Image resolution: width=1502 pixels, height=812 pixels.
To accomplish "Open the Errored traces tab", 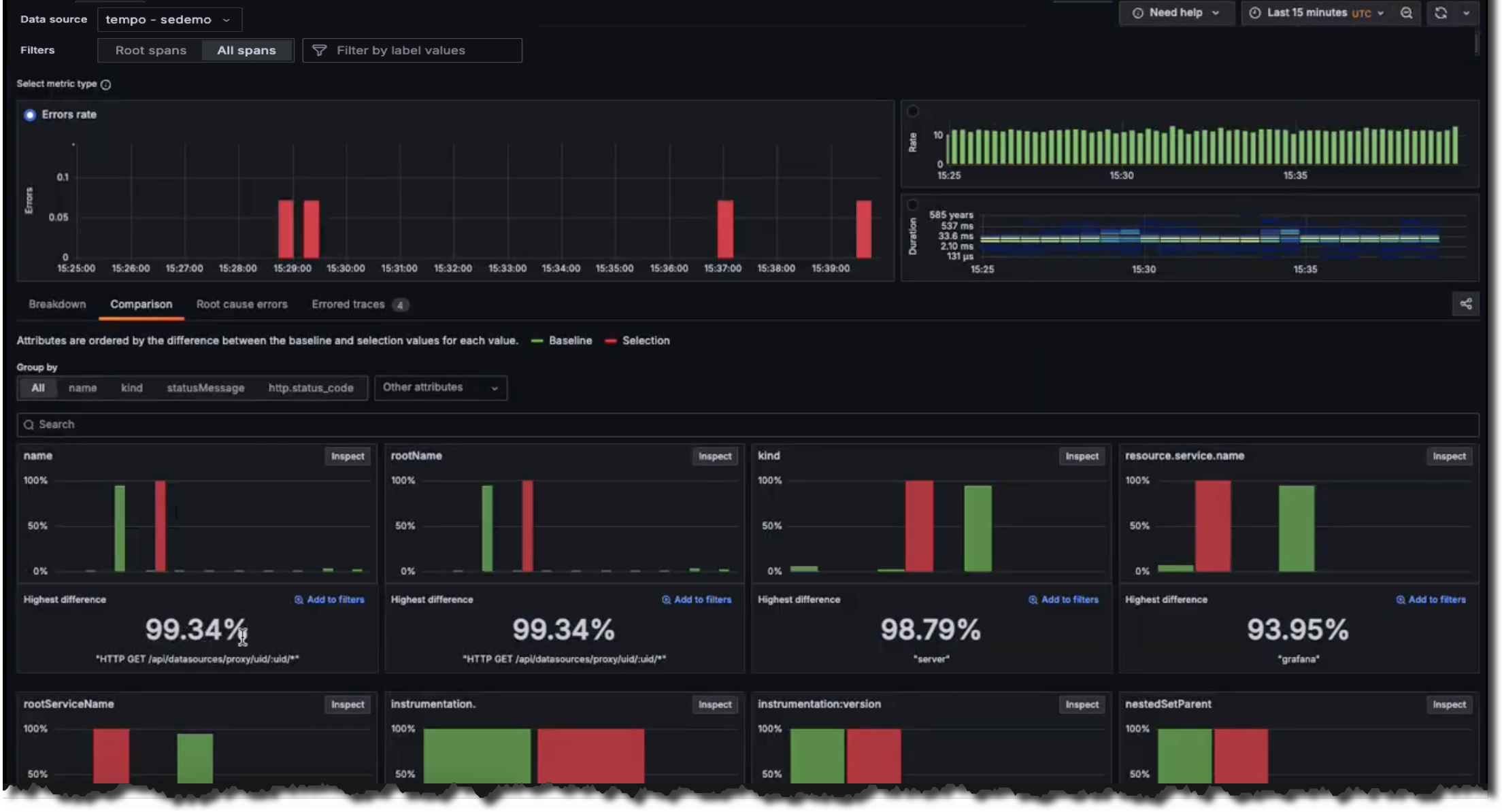I will click(x=348, y=304).
